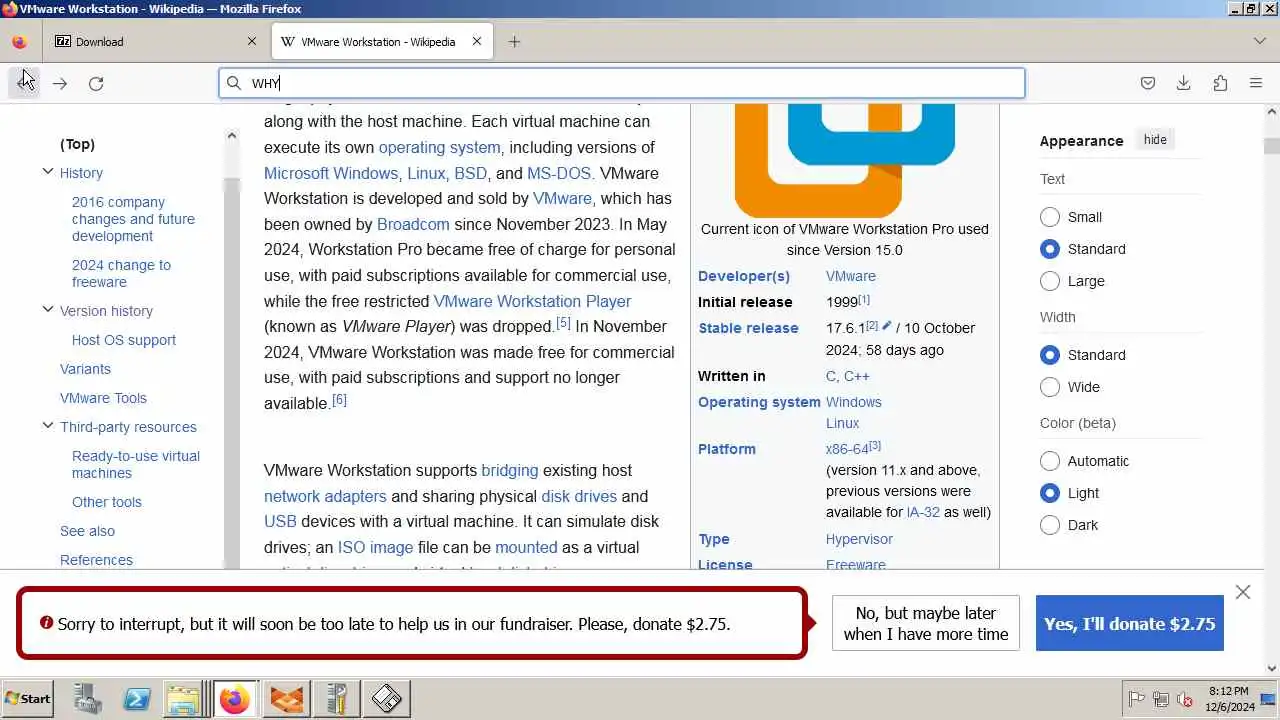Close the Download tab
Screen dimensions: 1280x720
point(252,41)
